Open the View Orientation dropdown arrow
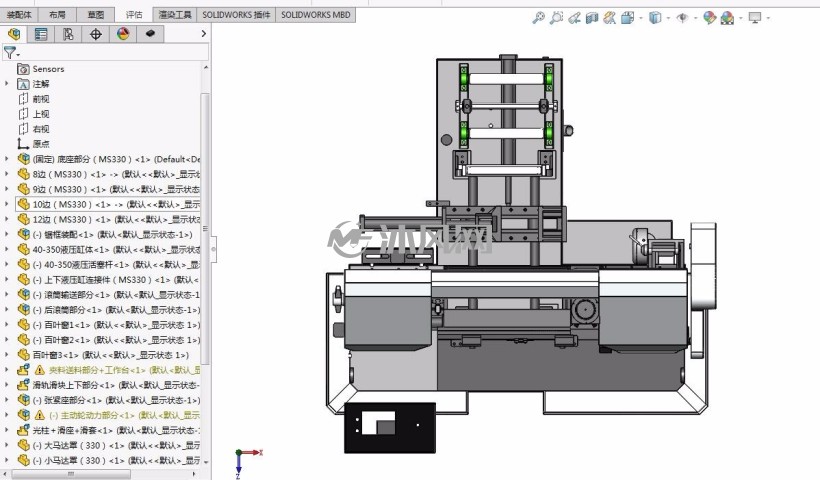The image size is (820, 480). coord(641,18)
